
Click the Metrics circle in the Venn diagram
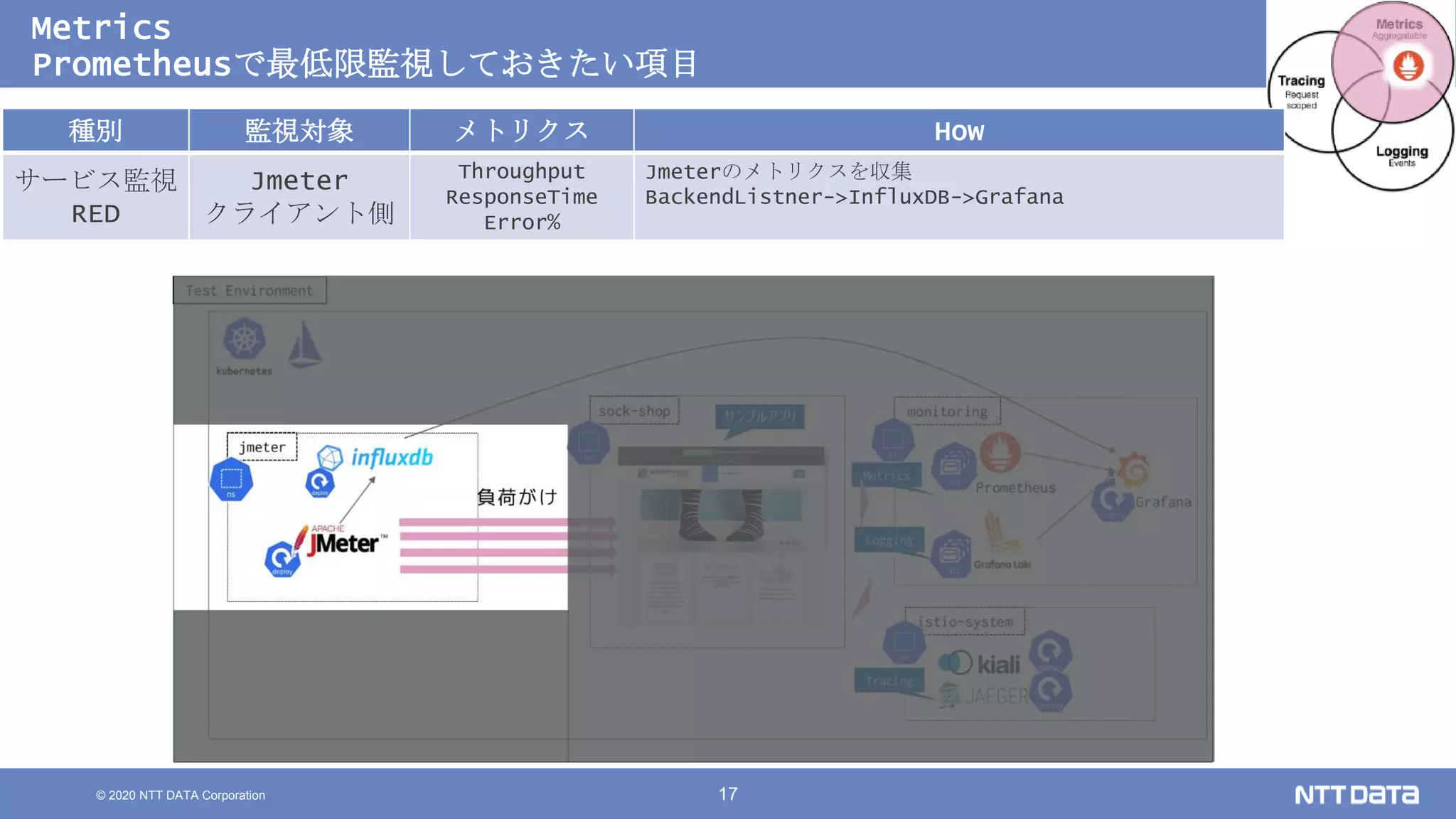(1392, 62)
